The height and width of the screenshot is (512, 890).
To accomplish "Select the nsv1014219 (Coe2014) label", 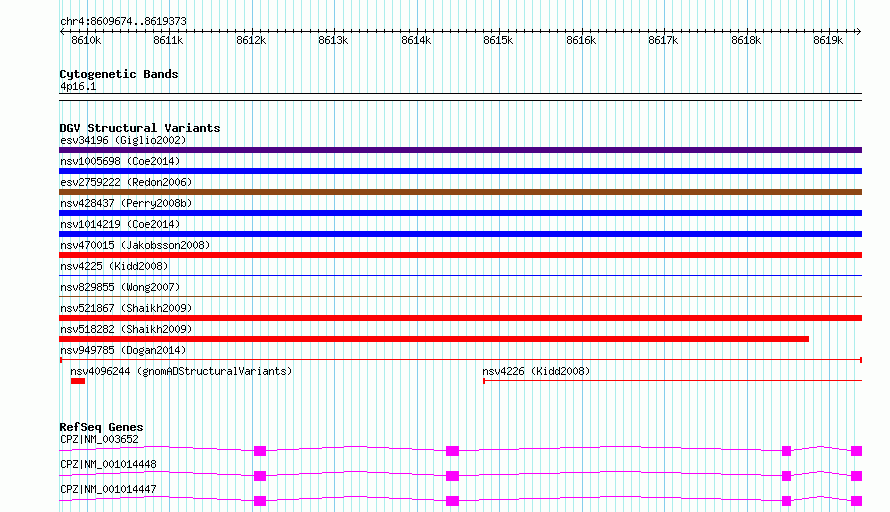I will click(x=120, y=224).
